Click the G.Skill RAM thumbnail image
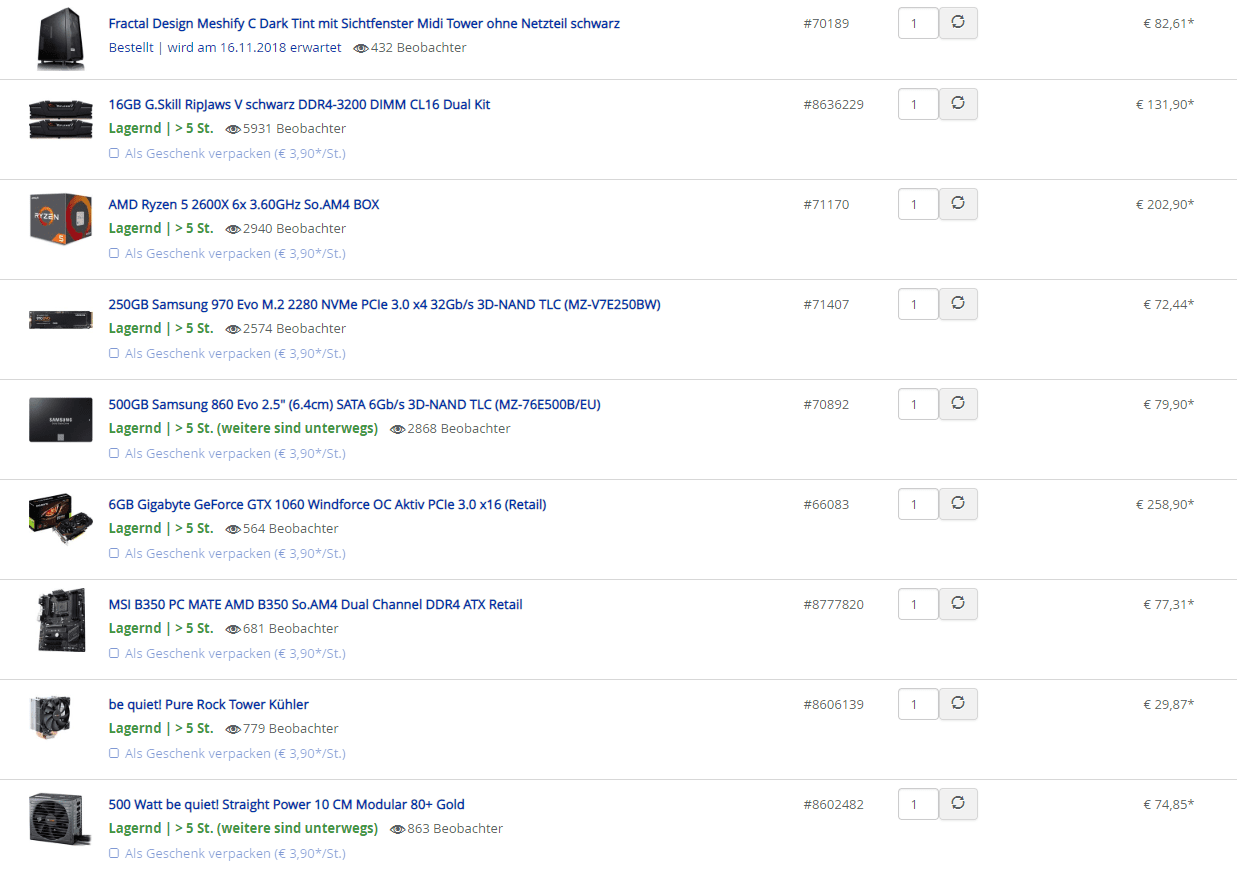Image resolution: width=1237 pixels, height=874 pixels. [x=61, y=119]
